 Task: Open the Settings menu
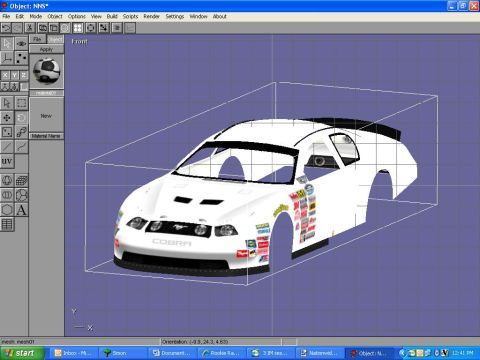point(175,16)
